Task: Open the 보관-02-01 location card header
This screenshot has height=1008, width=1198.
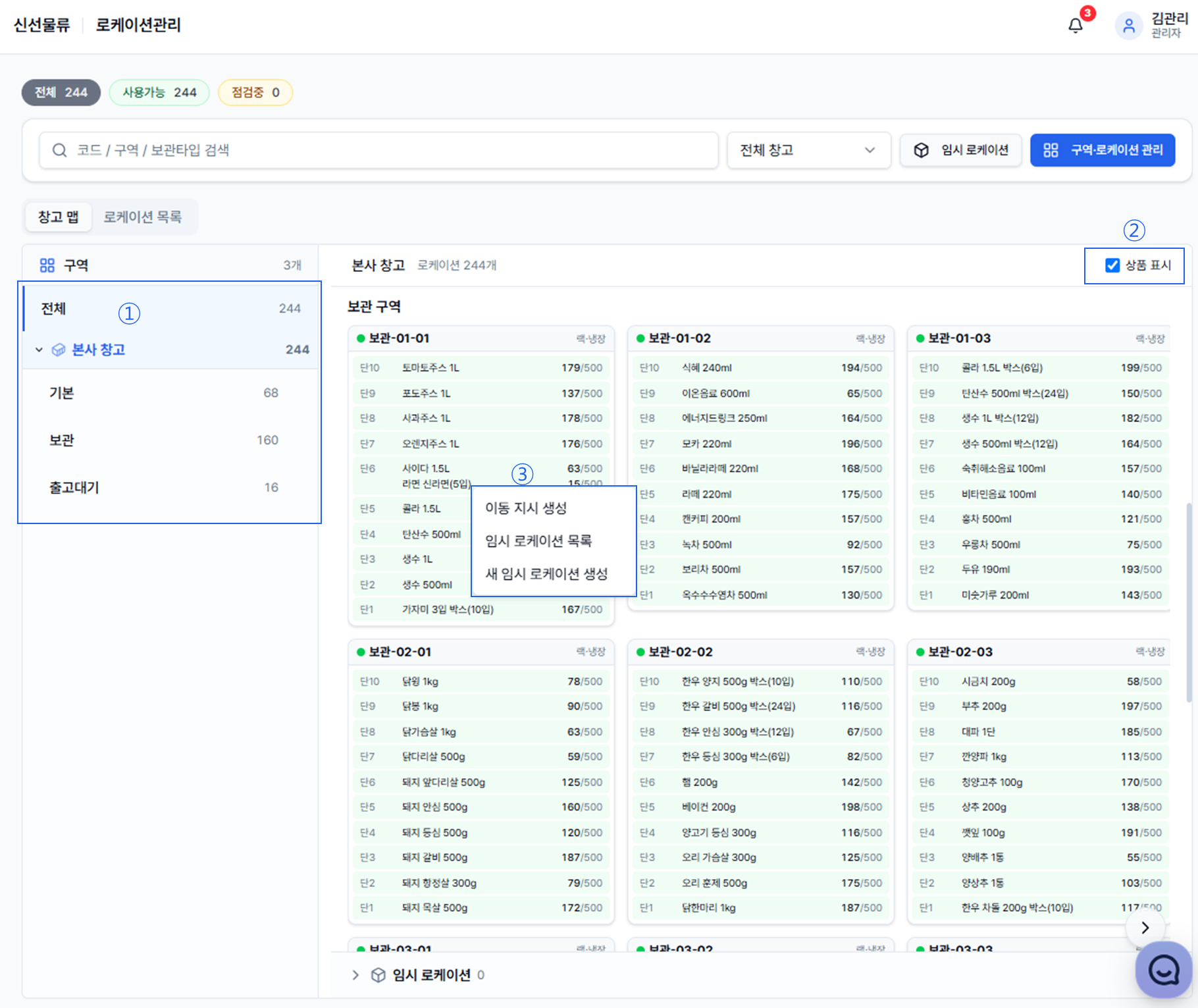Action: 481,652
